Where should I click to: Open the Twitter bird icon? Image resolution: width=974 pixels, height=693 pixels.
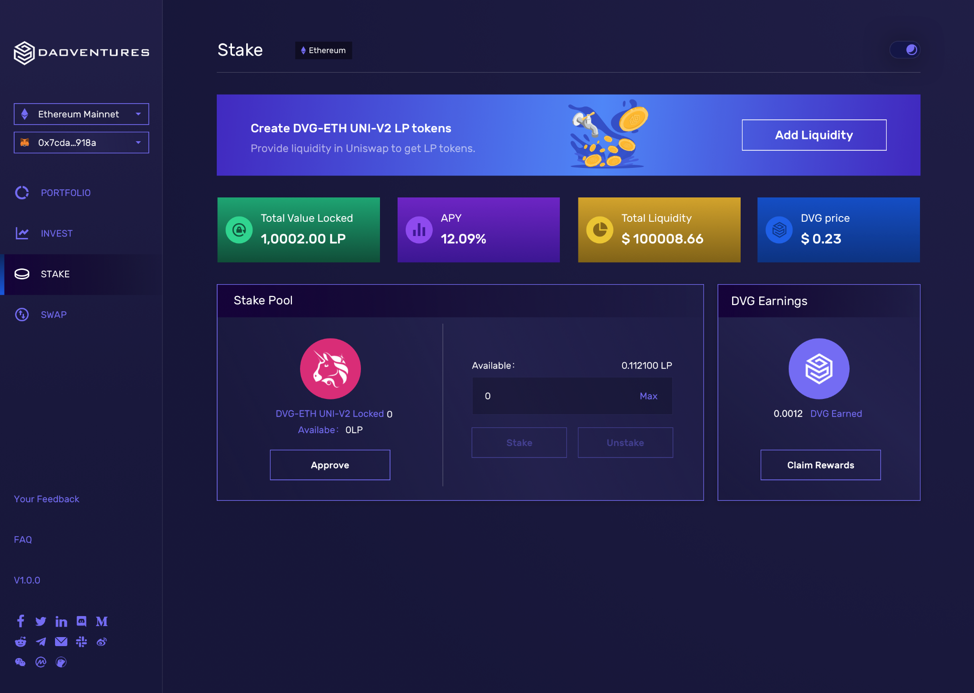[x=41, y=622]
